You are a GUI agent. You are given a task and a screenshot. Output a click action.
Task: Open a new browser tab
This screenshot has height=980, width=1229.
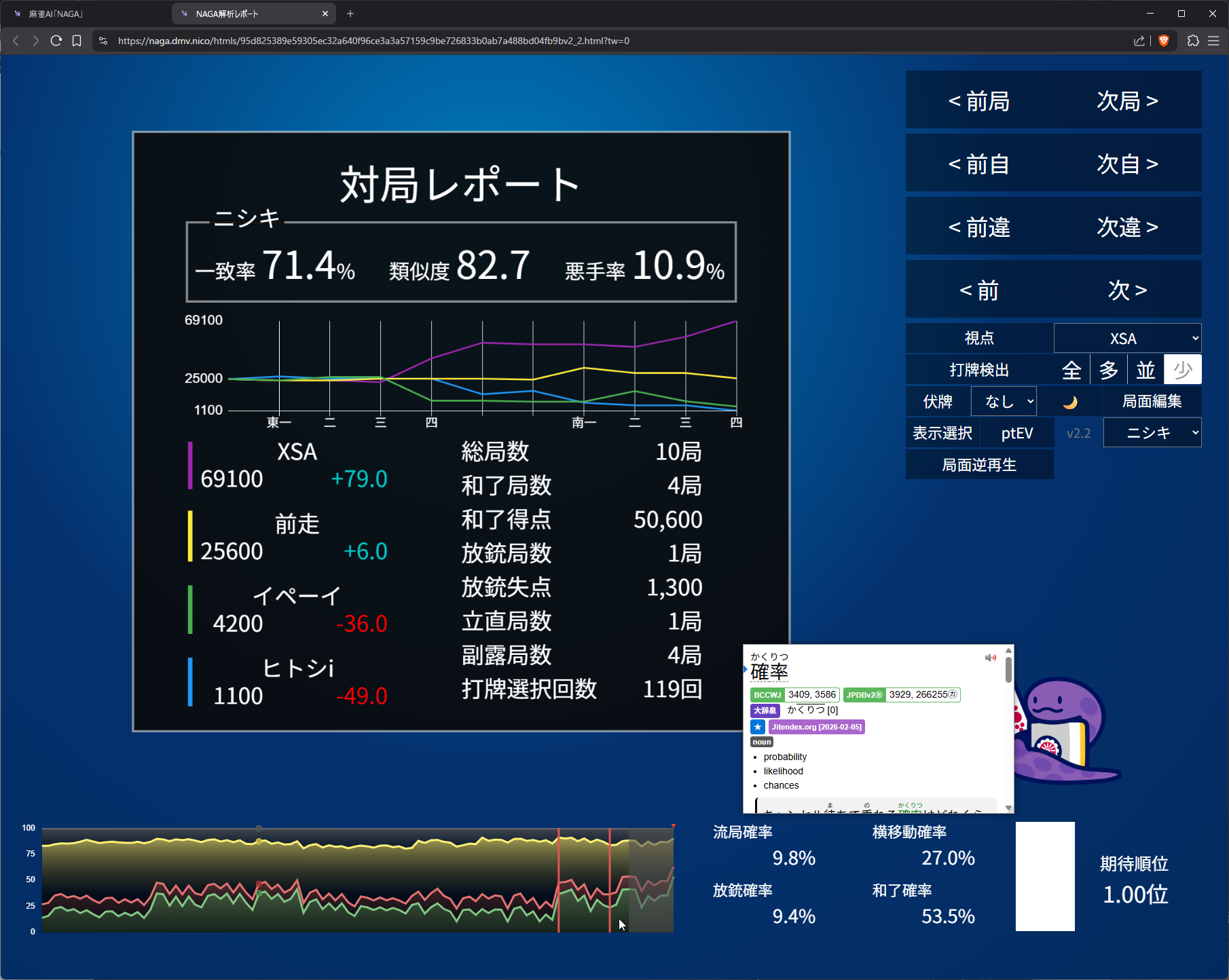coord(350,14)
